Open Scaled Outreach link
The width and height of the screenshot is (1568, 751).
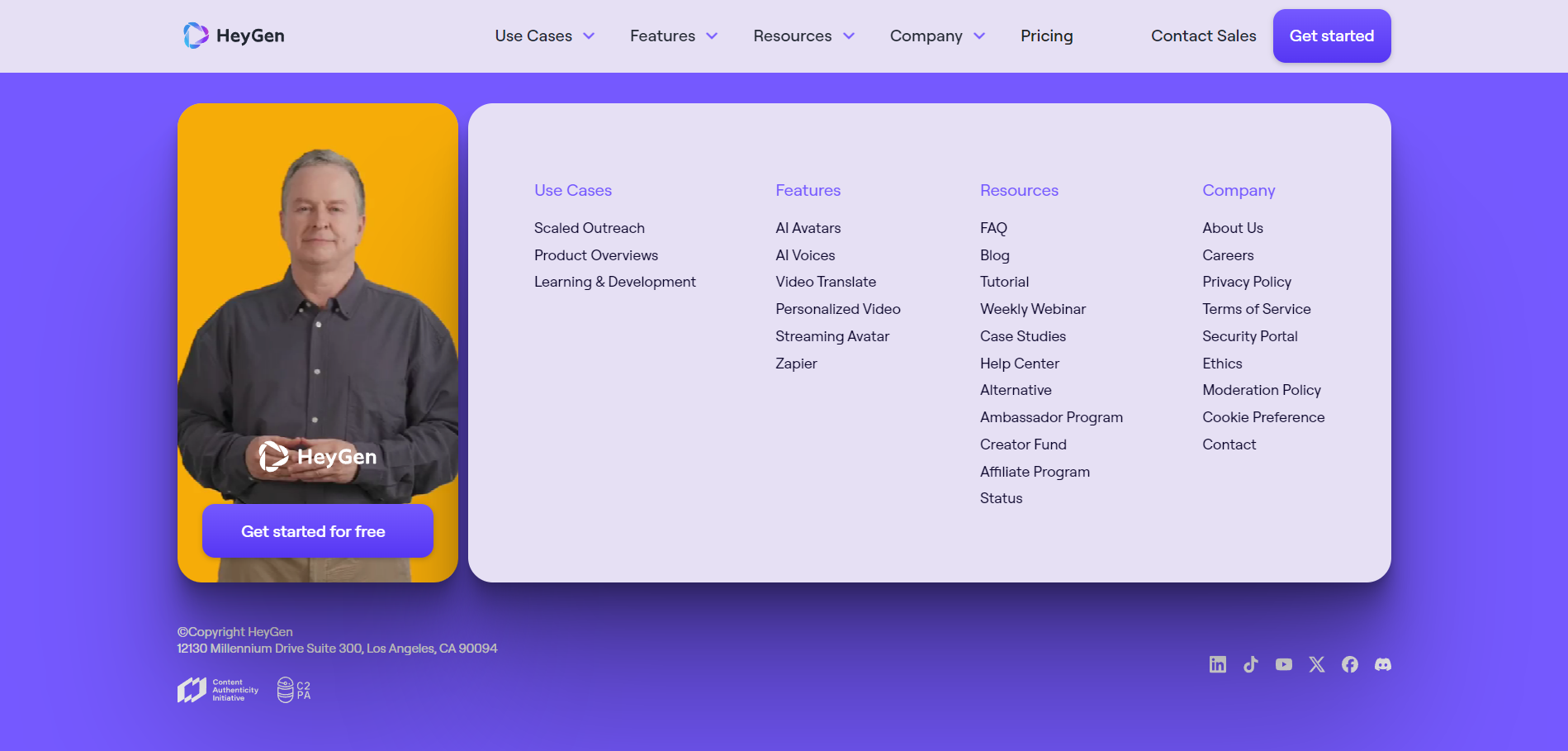[x=590, y=228]
